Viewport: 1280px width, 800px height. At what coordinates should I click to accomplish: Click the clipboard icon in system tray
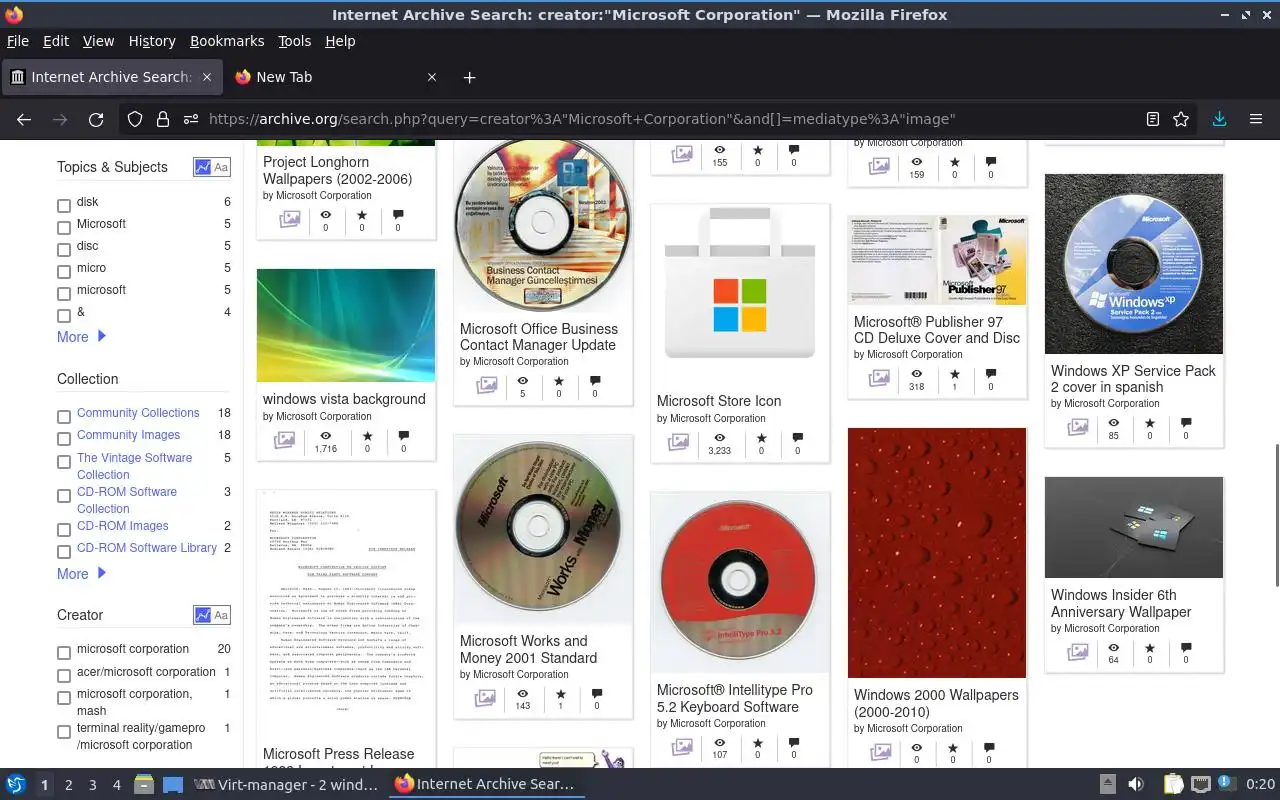[1173, 784]
